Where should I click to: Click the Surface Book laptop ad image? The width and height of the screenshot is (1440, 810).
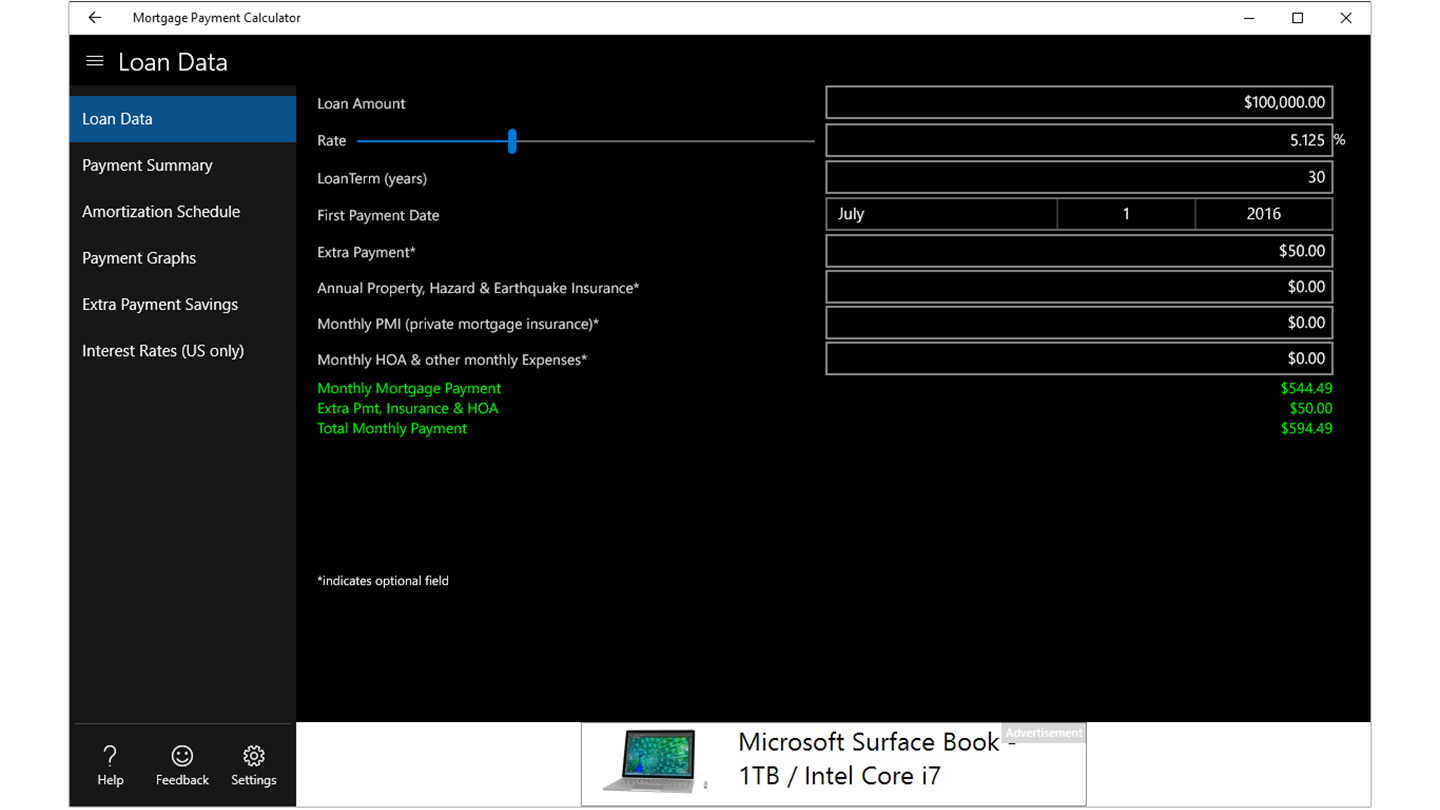[651, 761]
